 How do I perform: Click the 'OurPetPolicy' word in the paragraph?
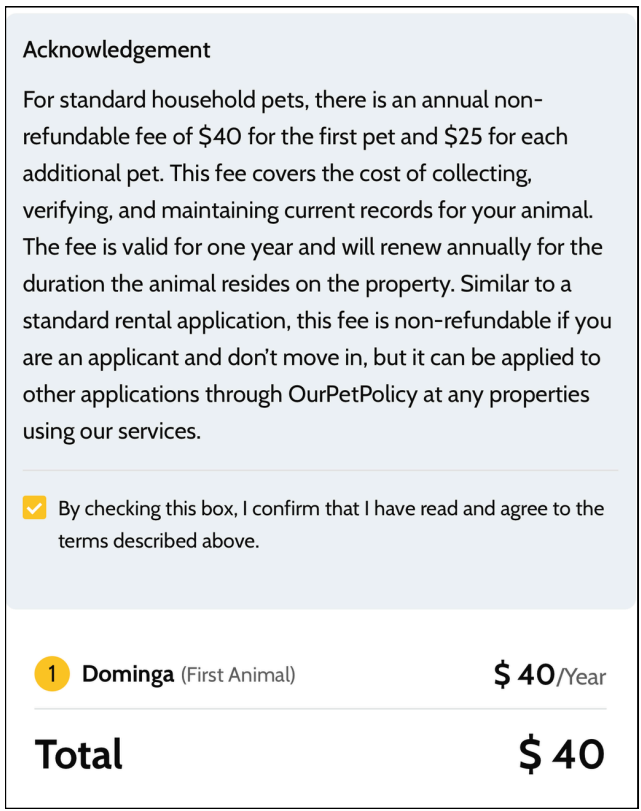pyautogui.click(x=352, y=395)
